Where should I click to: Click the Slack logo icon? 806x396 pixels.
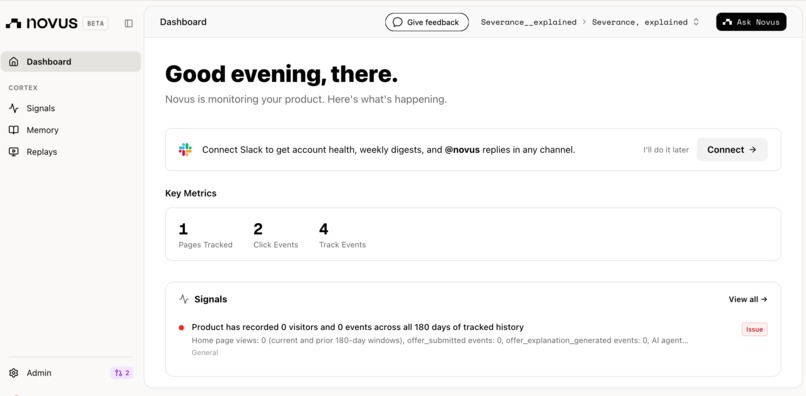tap(185, 150)
